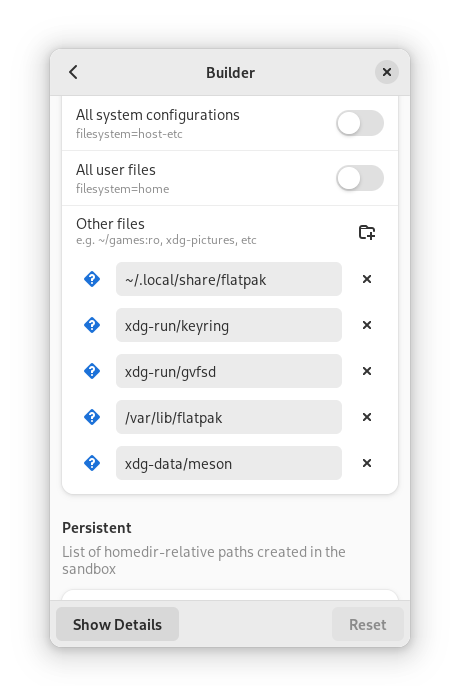Remove the xdg-run/gvfsd entry
Viewport: 460px width, 686px height.
pyautogui.click(x=367, y=371)
